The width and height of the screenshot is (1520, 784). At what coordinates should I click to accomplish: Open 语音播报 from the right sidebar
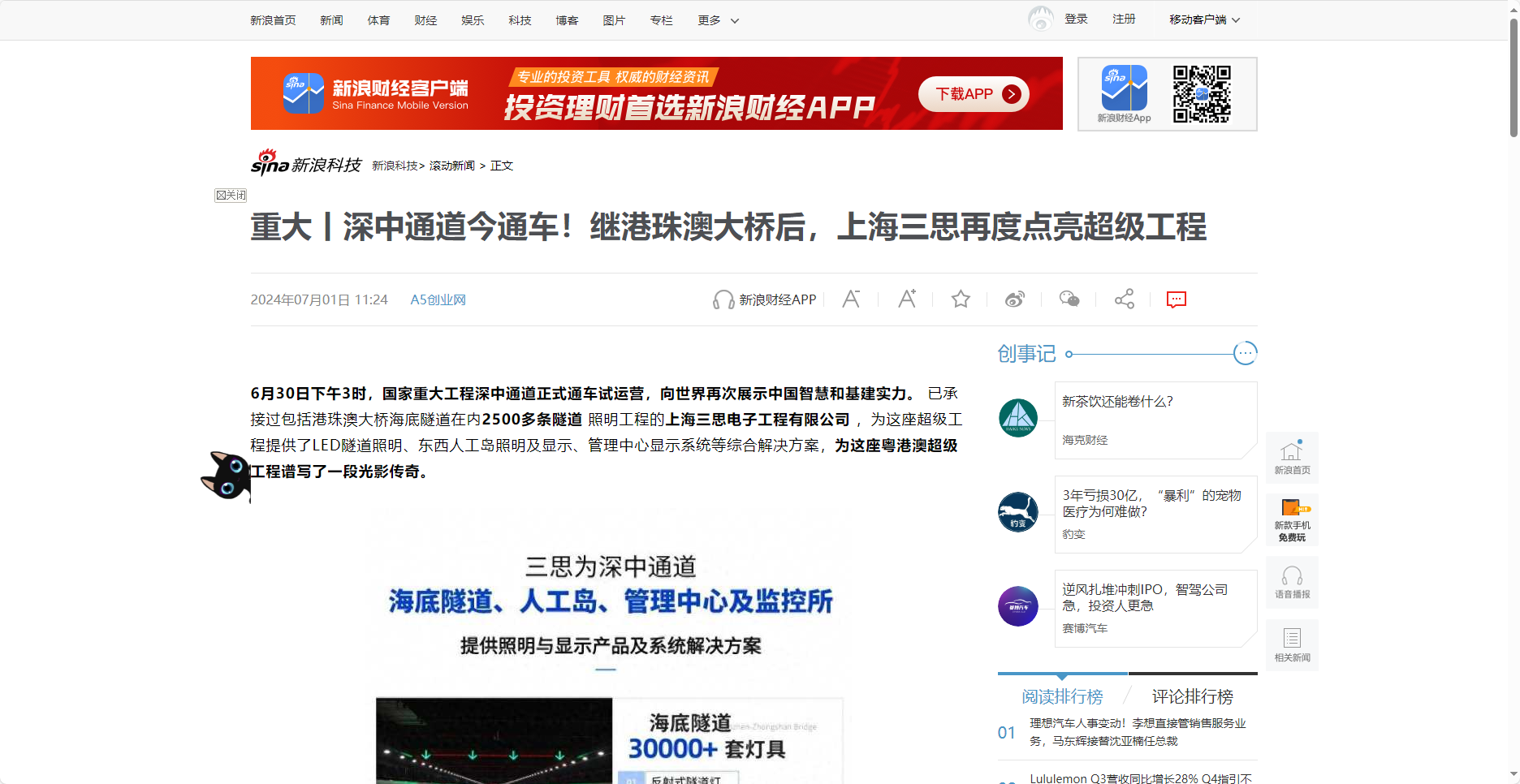tap(1291, 582)
